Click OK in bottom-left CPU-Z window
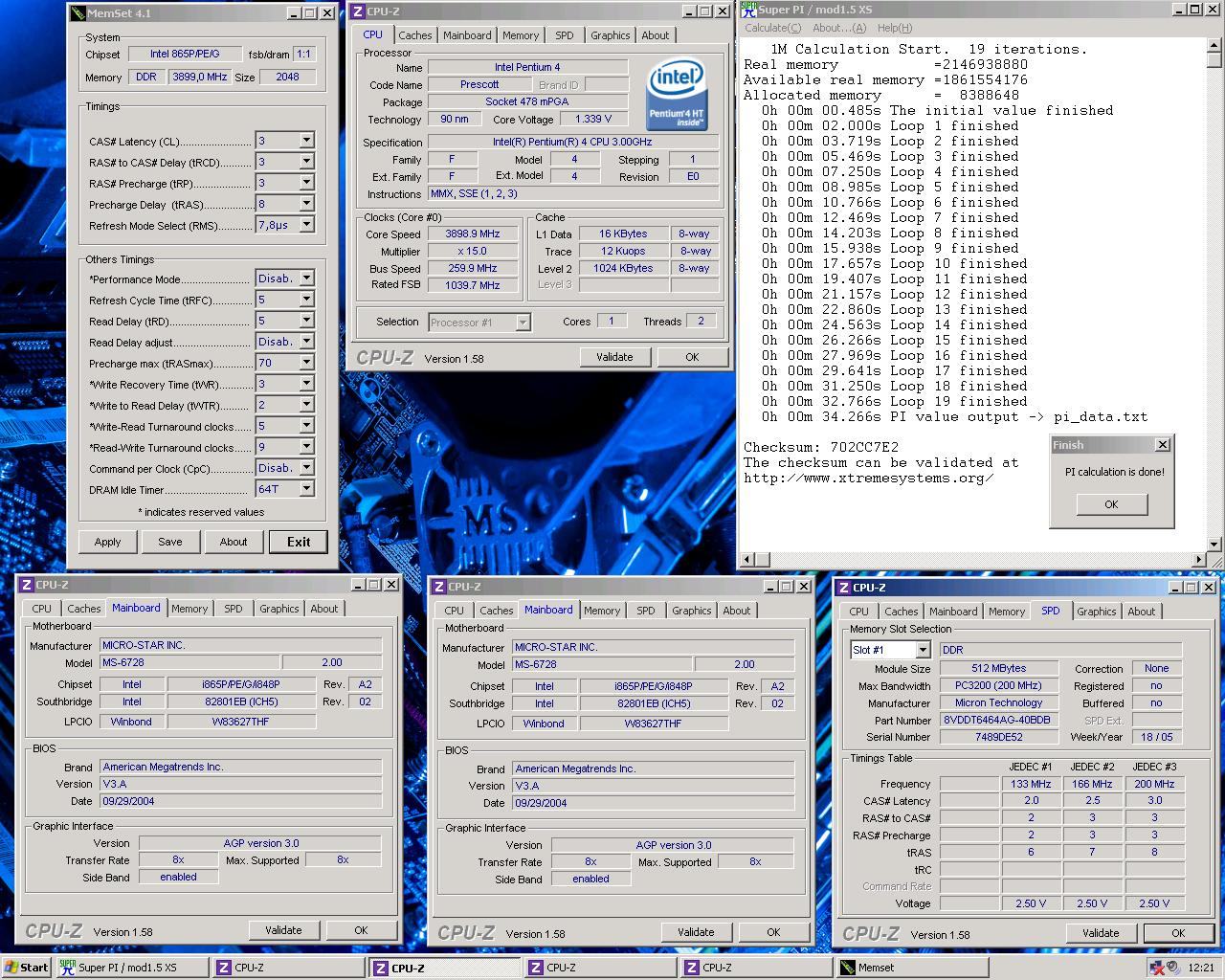 point(361,930)
